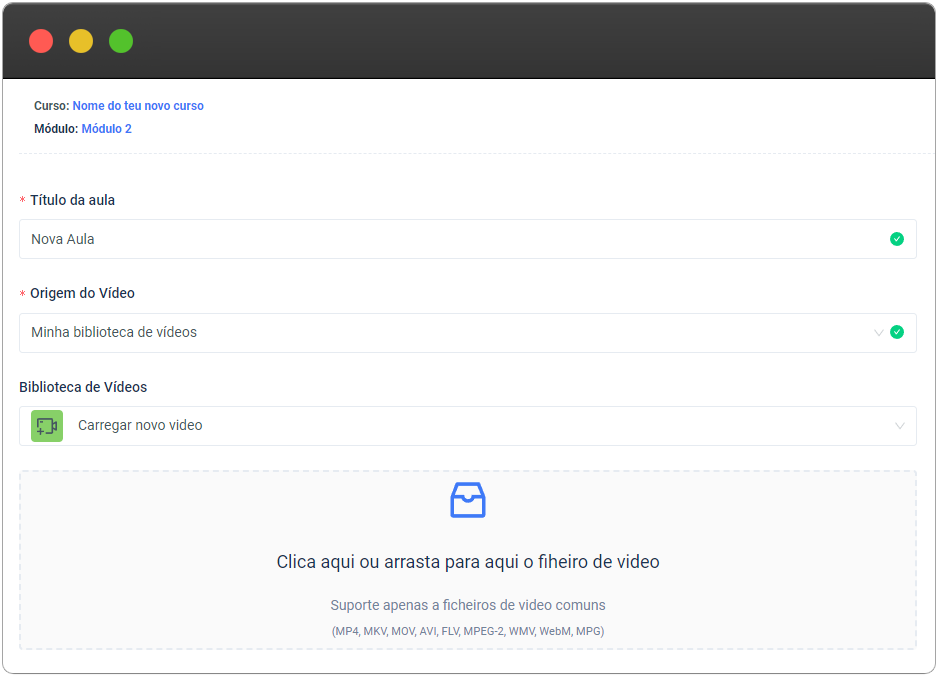Viewport: 938px width, 676px height.
Task: Click the "Origem do Vídeo" field label
Action: 82,293
